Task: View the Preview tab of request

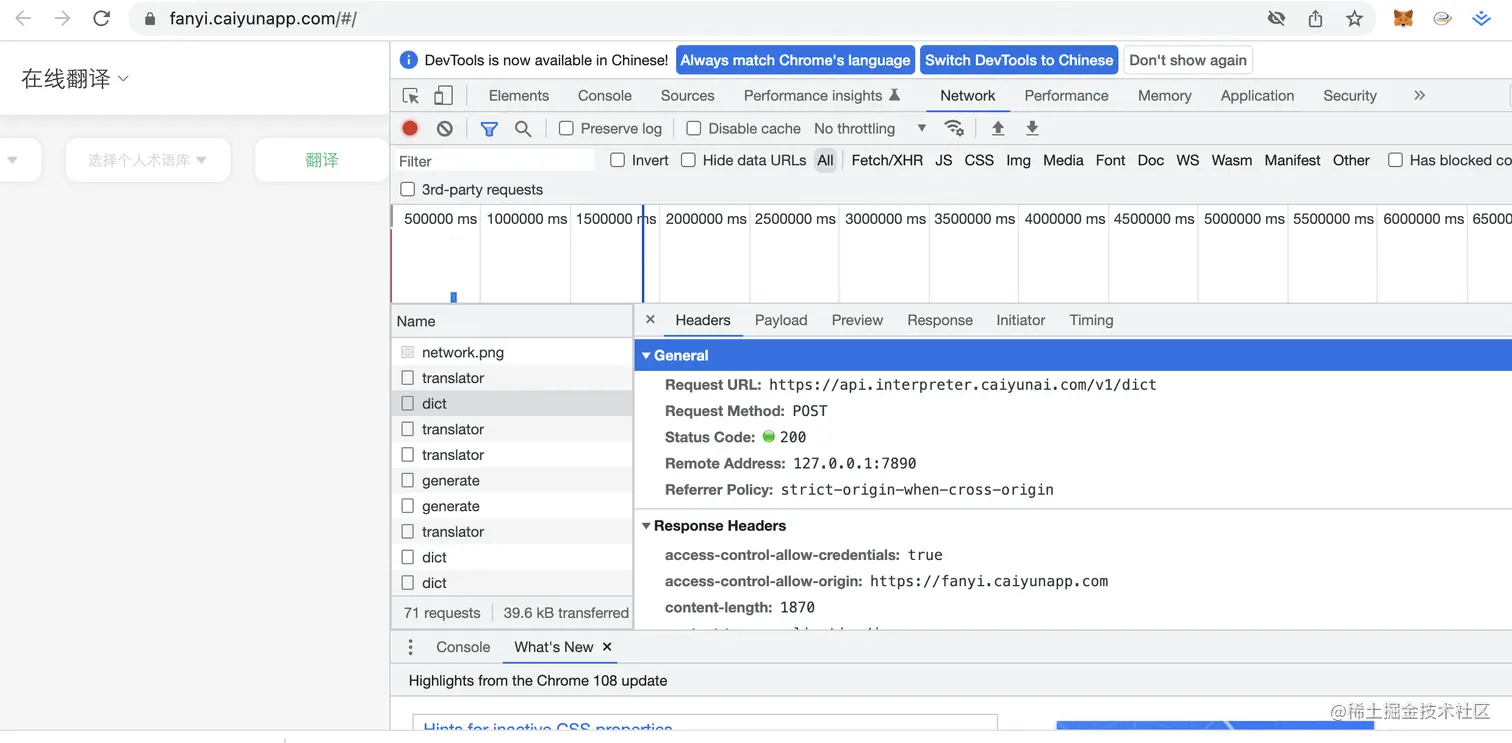Action: (857, 320)
